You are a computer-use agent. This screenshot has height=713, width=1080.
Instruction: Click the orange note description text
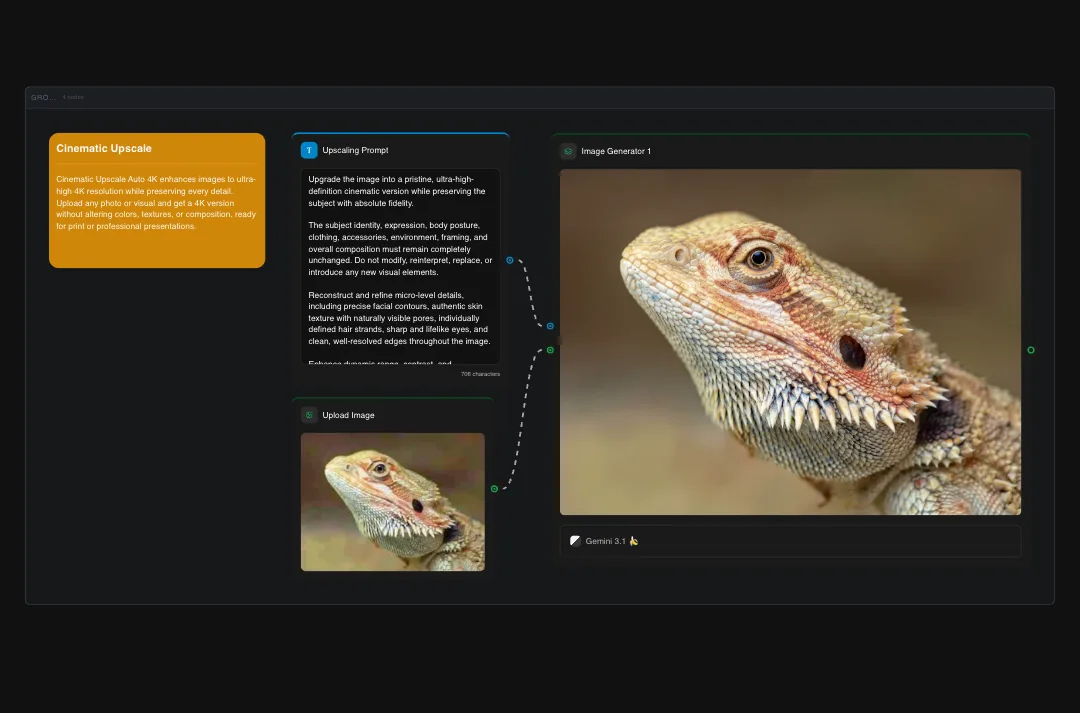point(156,203)
